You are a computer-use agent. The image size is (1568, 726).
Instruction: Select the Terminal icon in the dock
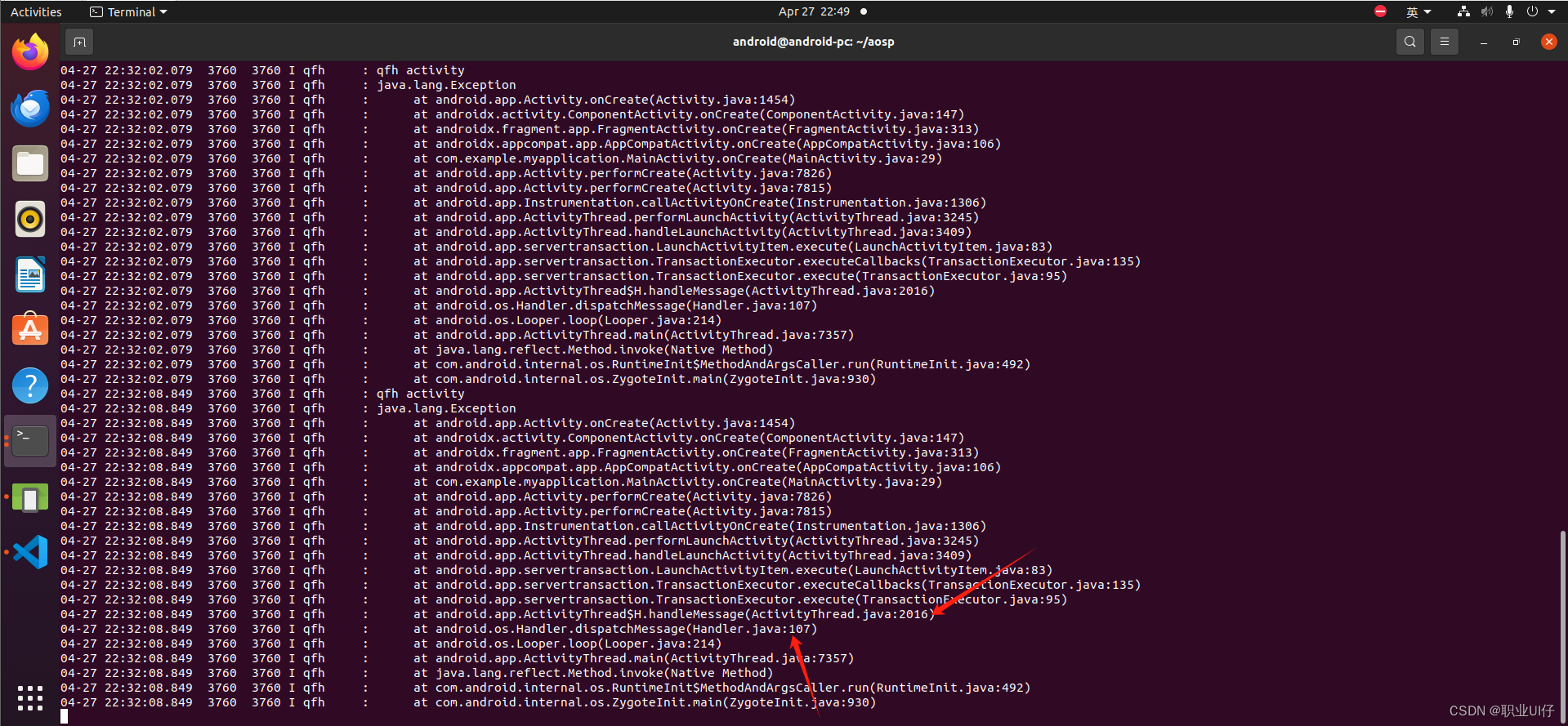tap(30, 441)
